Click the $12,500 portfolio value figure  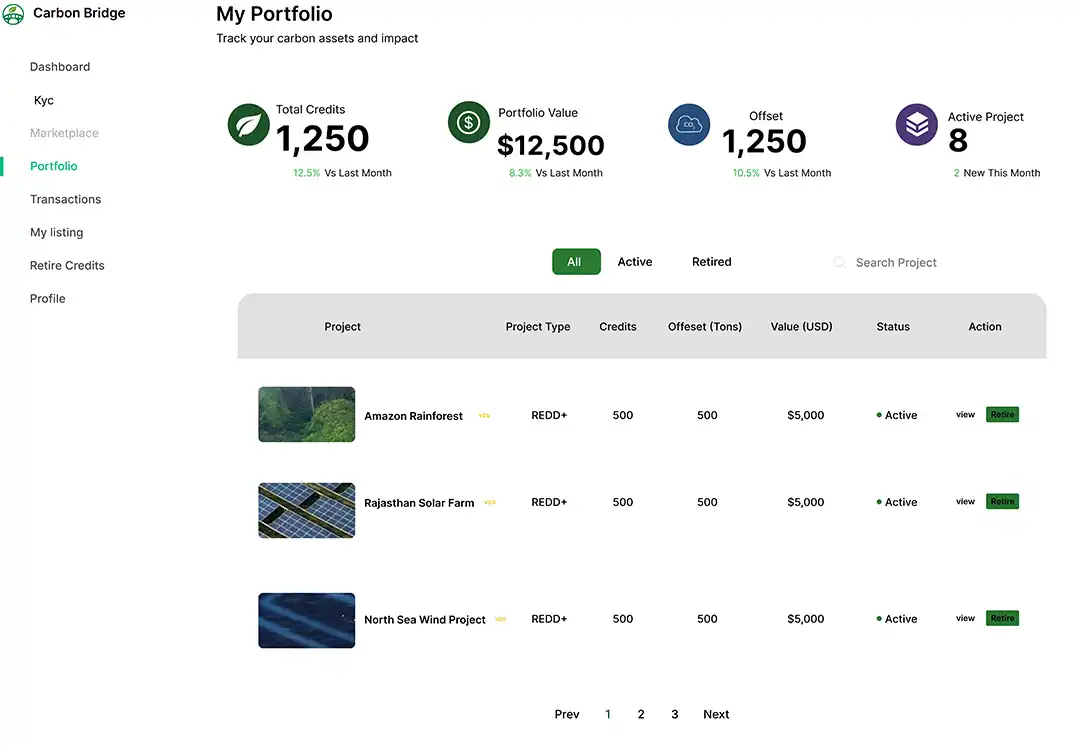coord(551,145)
